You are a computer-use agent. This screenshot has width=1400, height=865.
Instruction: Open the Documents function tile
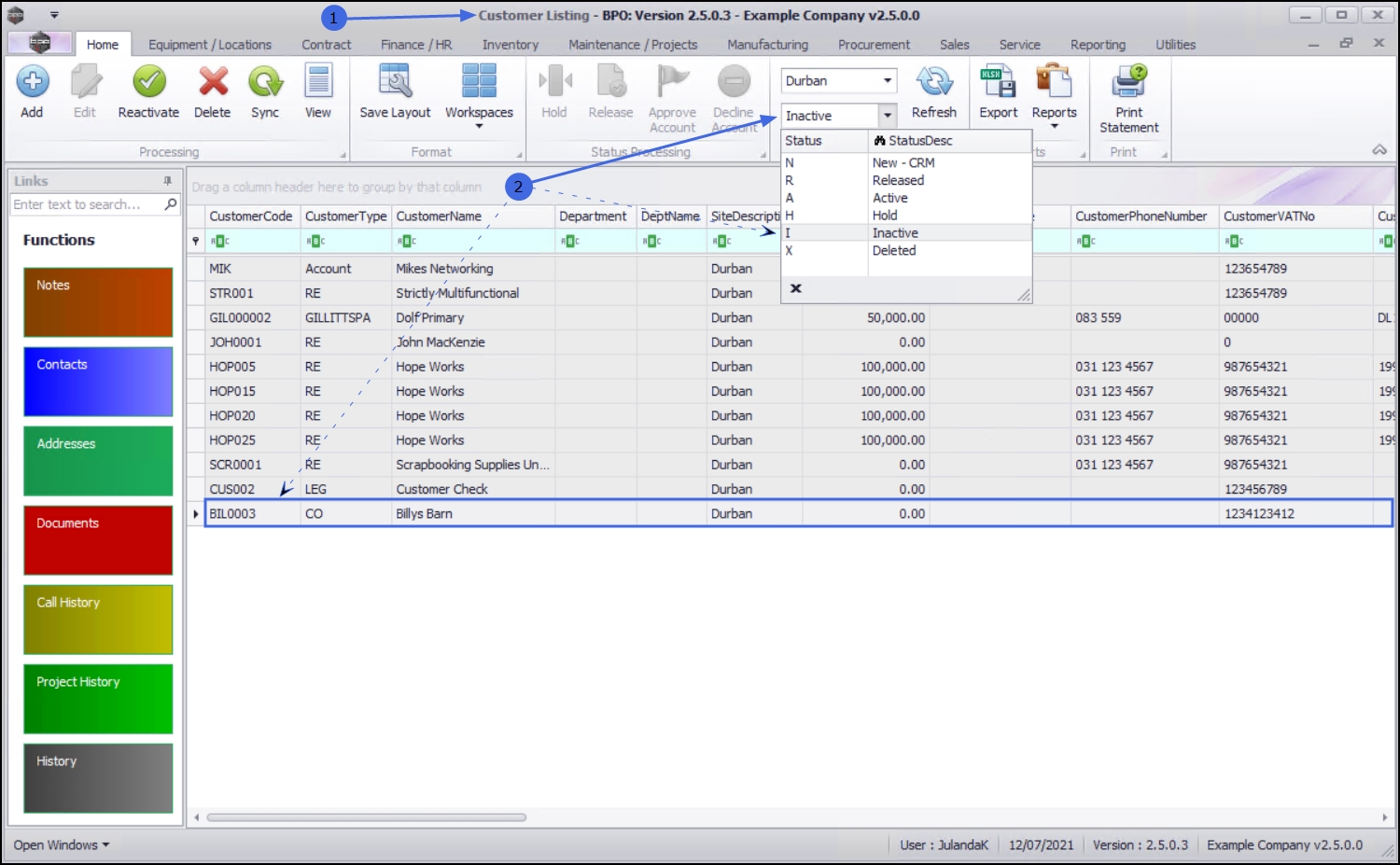tap(98, 540)
